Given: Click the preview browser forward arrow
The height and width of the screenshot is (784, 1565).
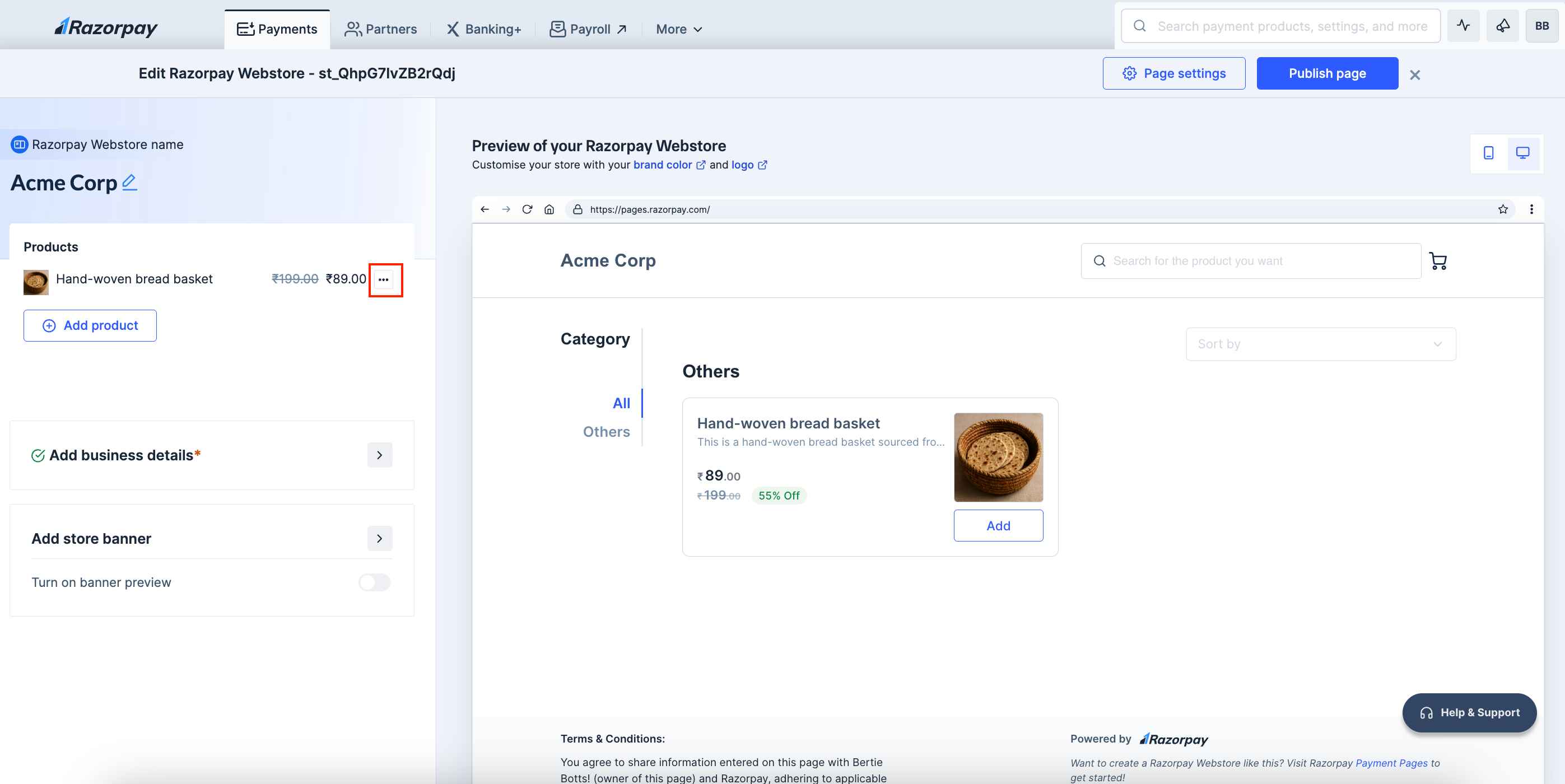Looking at the screenshot, I should pyautogui.click(x=505, y=209).
